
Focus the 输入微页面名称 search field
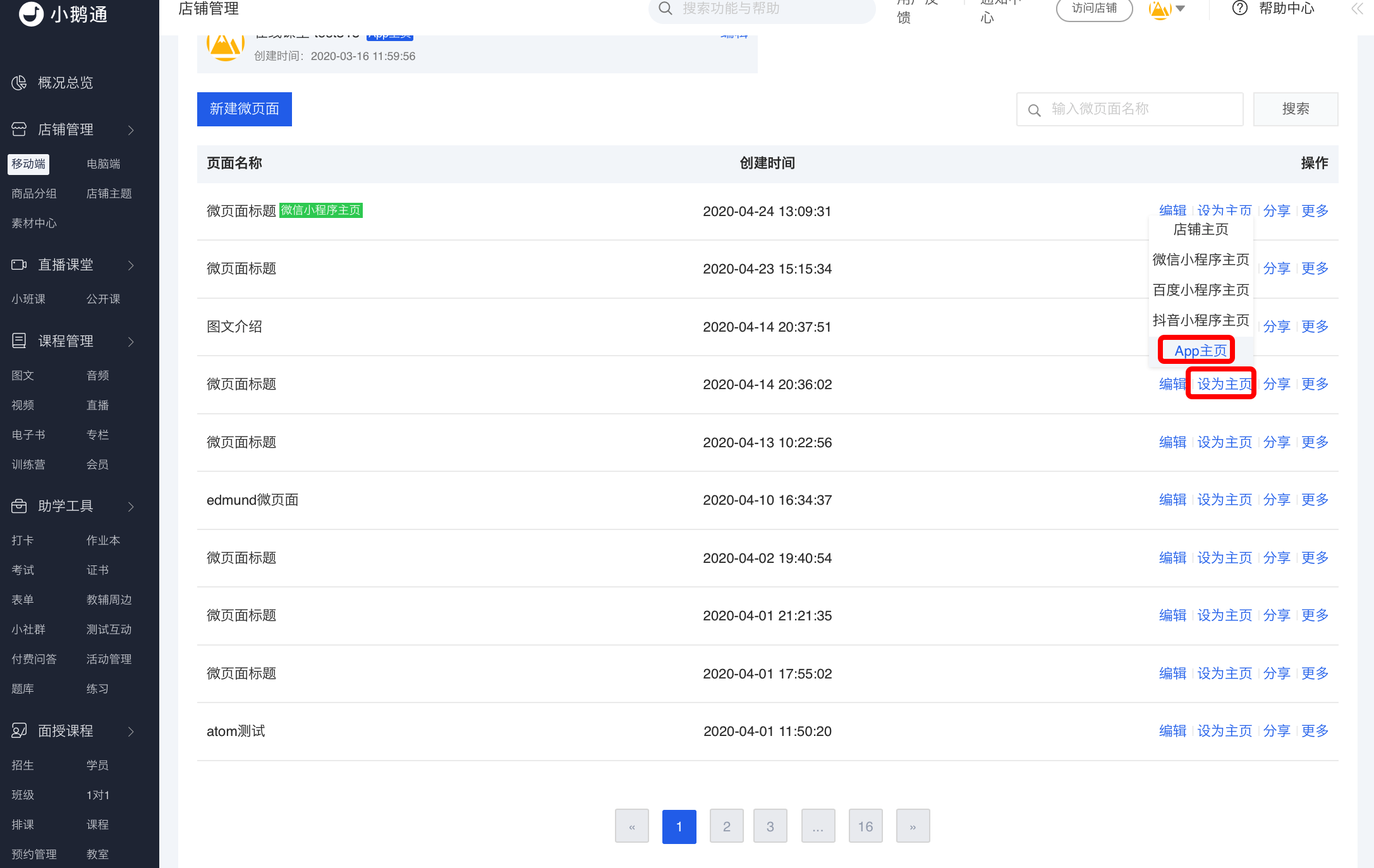(1129, 109)
